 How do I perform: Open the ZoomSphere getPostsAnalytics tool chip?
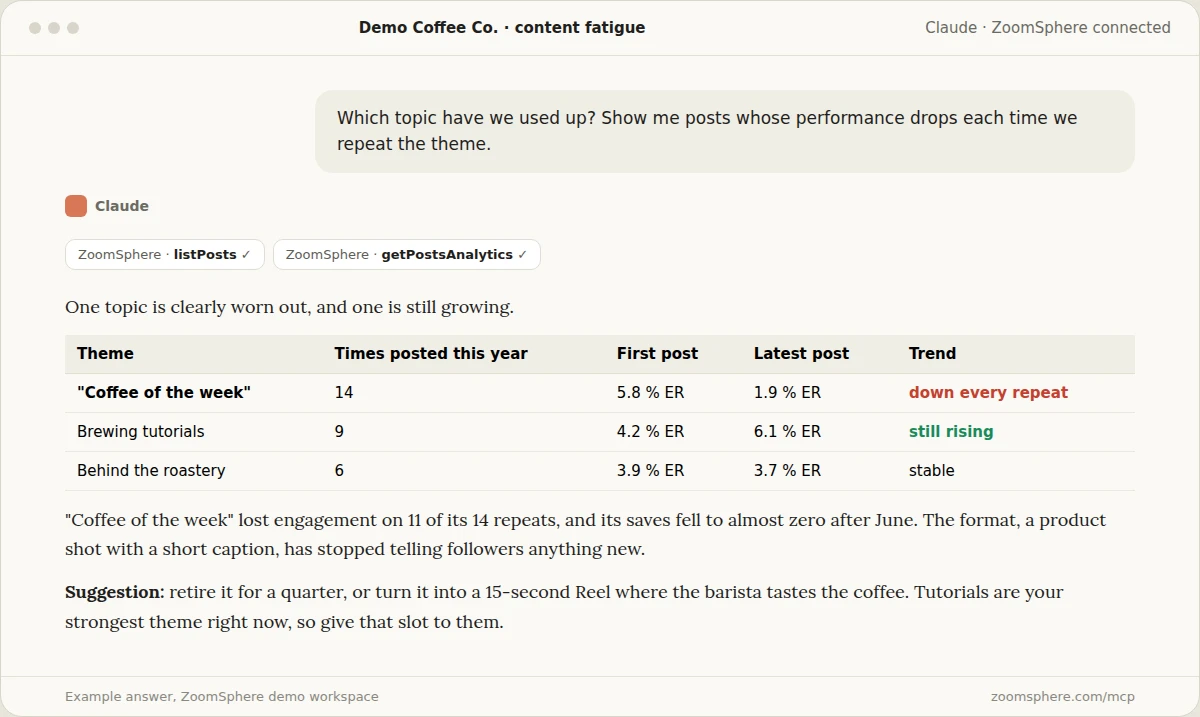(x=407, y=255)
